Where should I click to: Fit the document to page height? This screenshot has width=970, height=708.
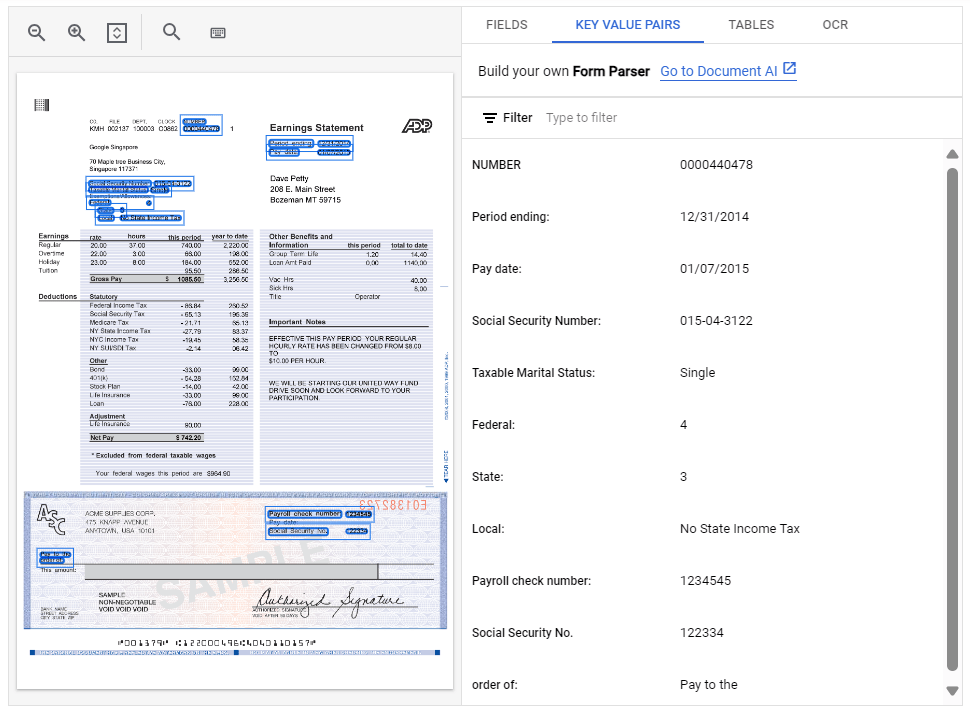point(116,31)
